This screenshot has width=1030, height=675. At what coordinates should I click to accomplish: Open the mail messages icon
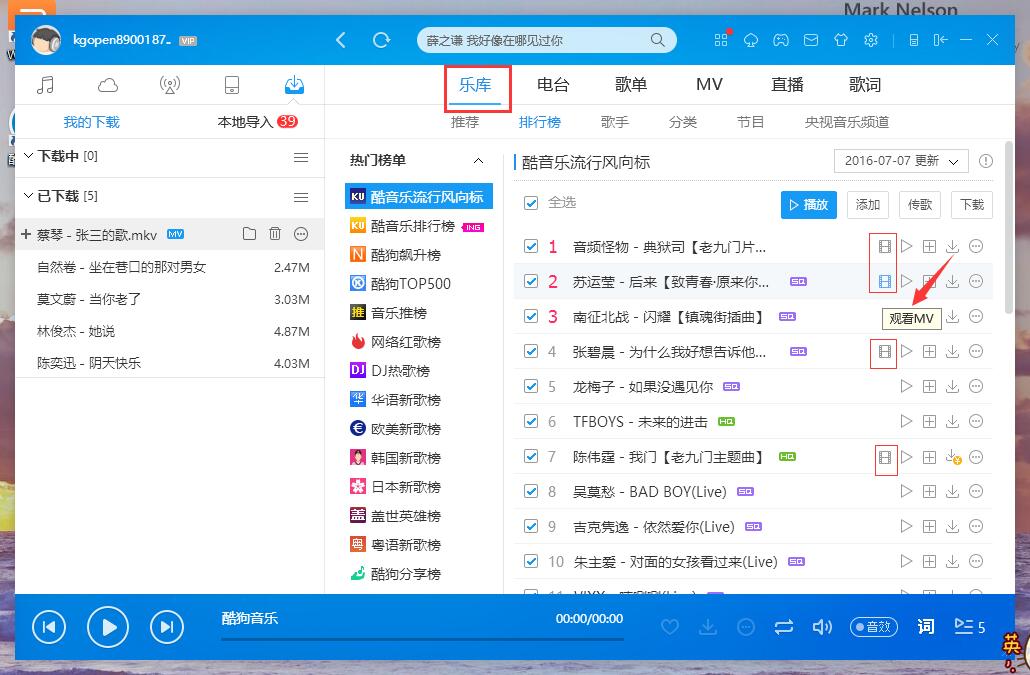point(811,40)
